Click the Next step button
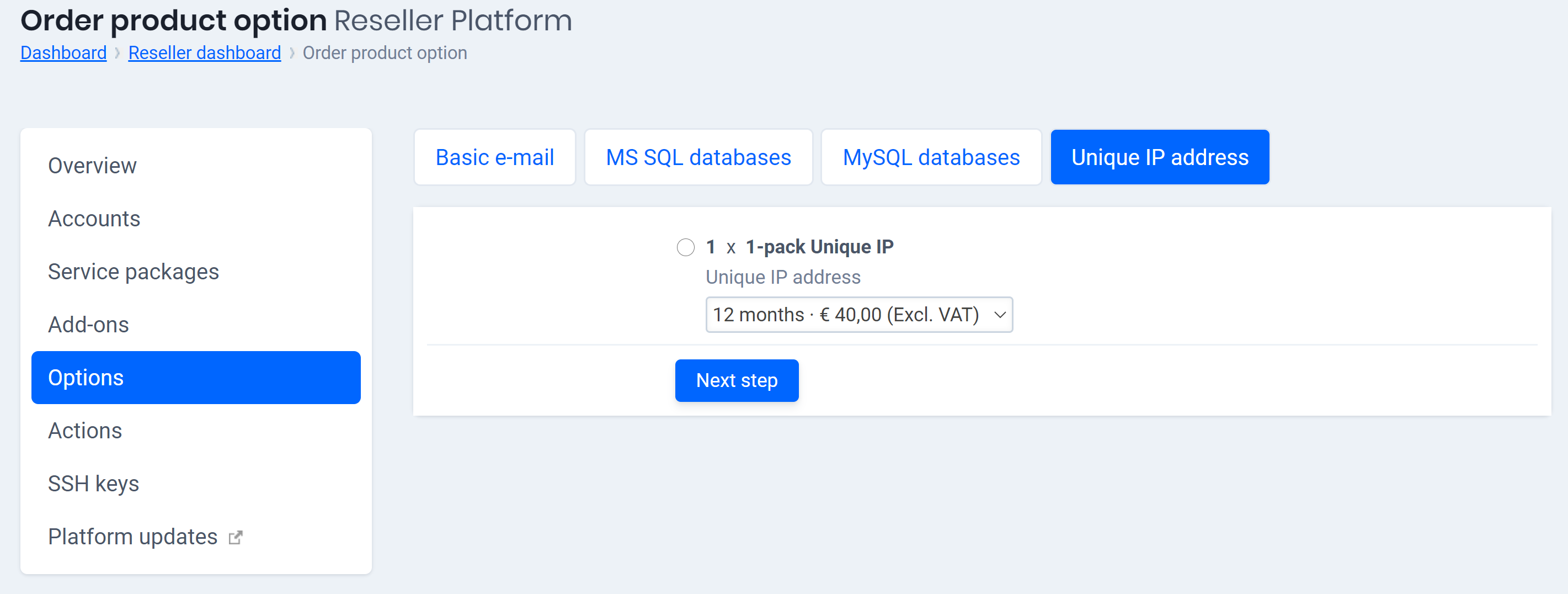 (x=736, y=380)
